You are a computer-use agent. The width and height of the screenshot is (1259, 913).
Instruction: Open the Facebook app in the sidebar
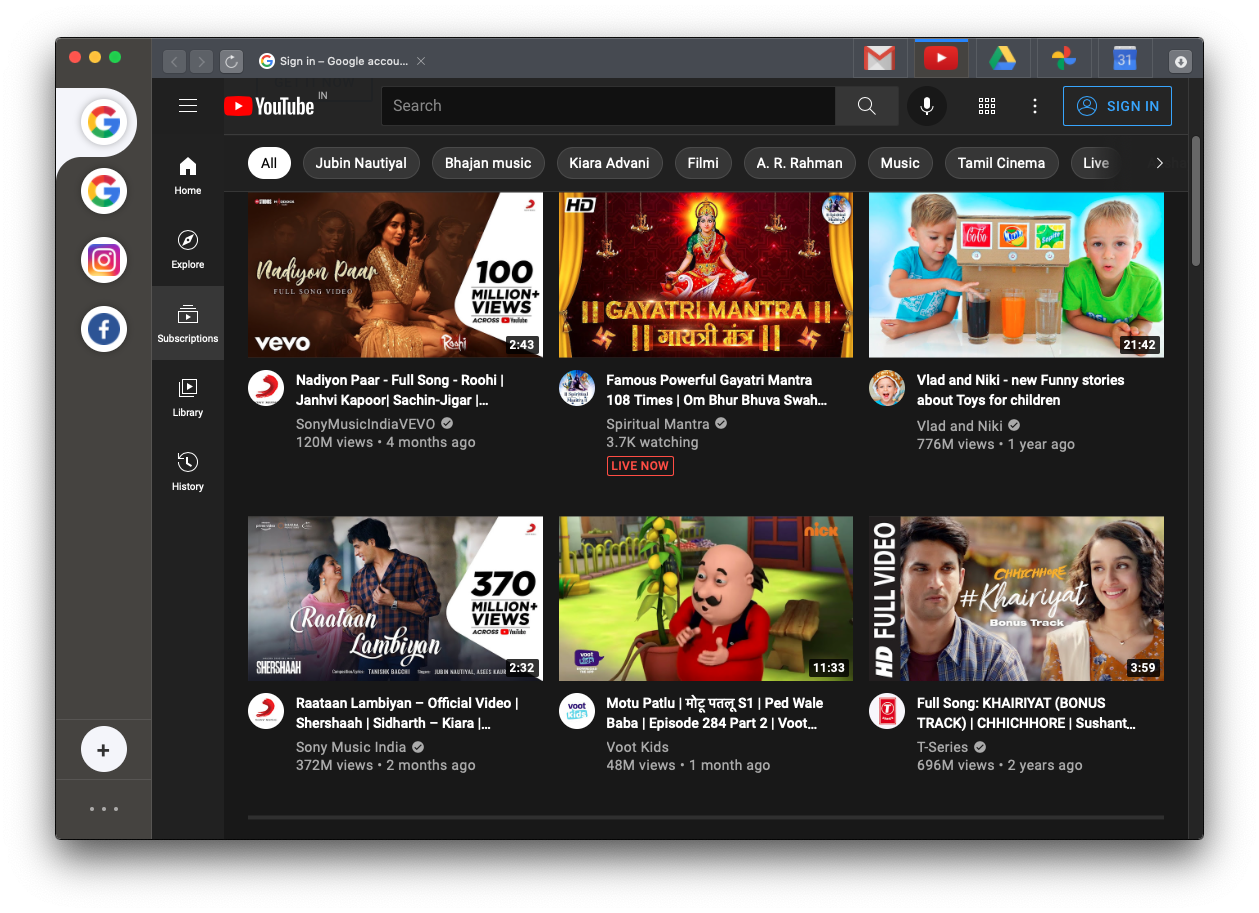click(x=104, y=329)
